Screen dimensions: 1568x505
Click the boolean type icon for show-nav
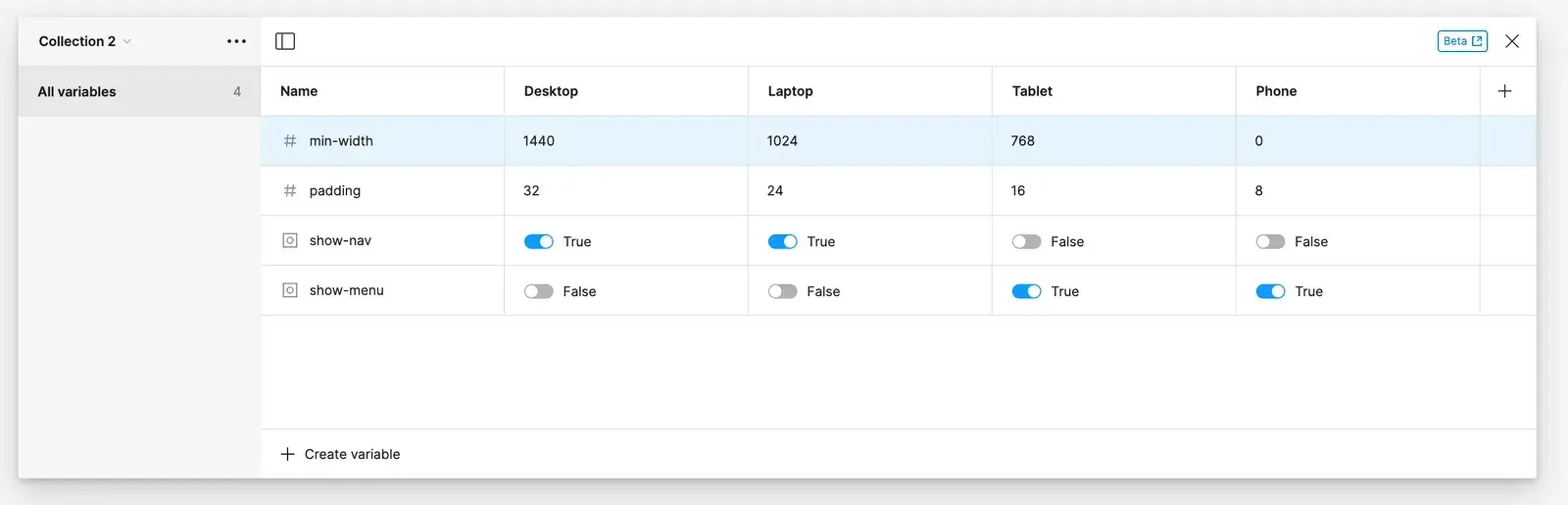tap(290, 240)
